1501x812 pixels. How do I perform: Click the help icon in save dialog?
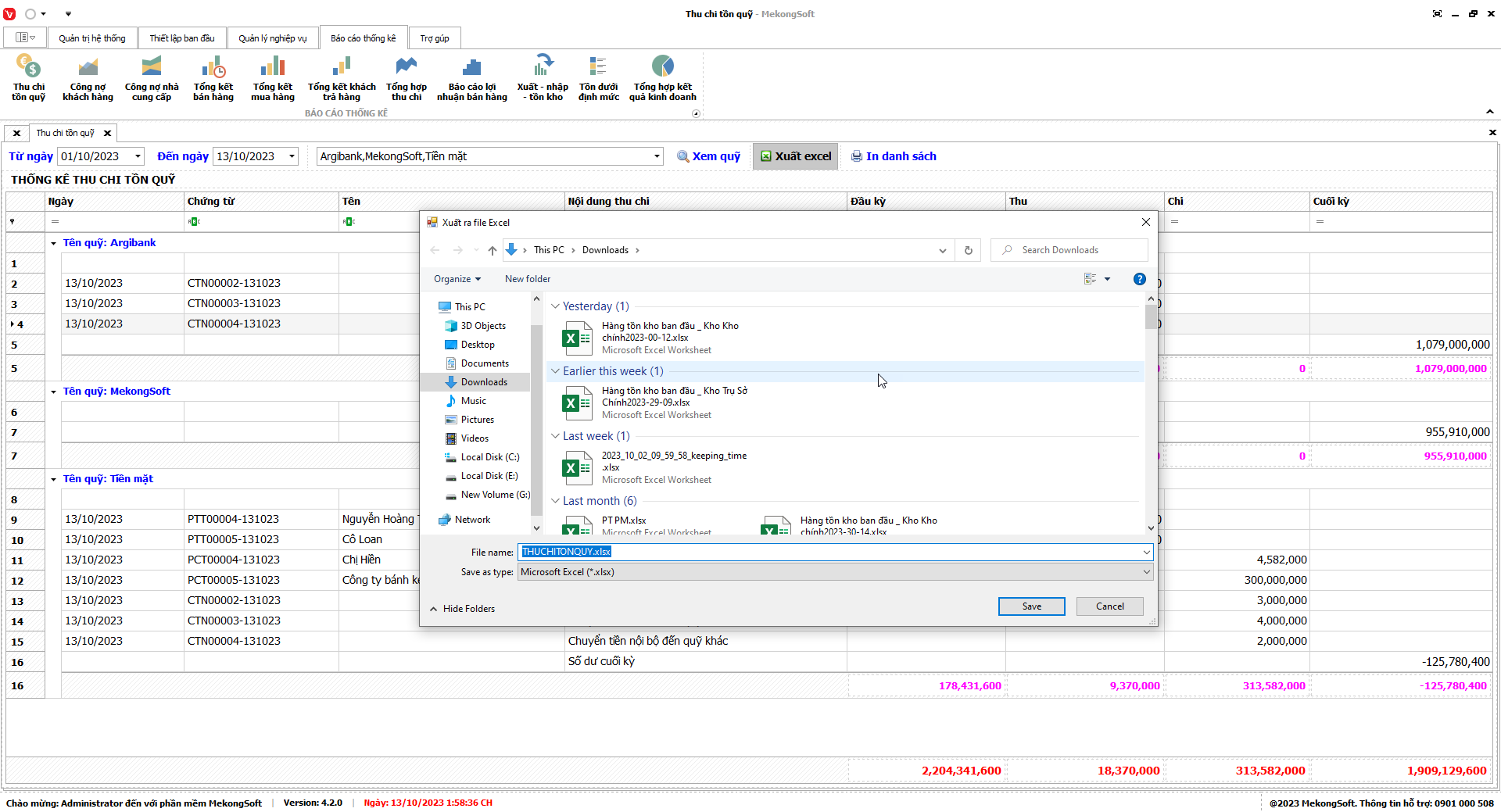click(1139, 279)
